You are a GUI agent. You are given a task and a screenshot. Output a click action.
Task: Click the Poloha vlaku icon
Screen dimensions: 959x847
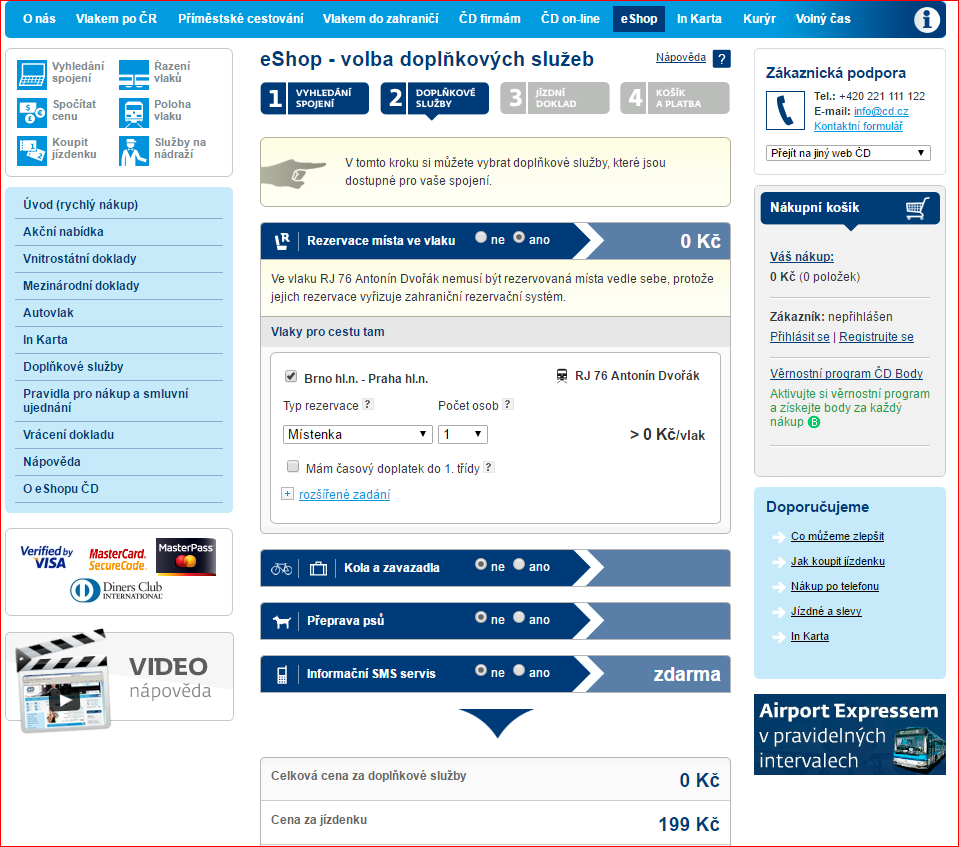133,111
